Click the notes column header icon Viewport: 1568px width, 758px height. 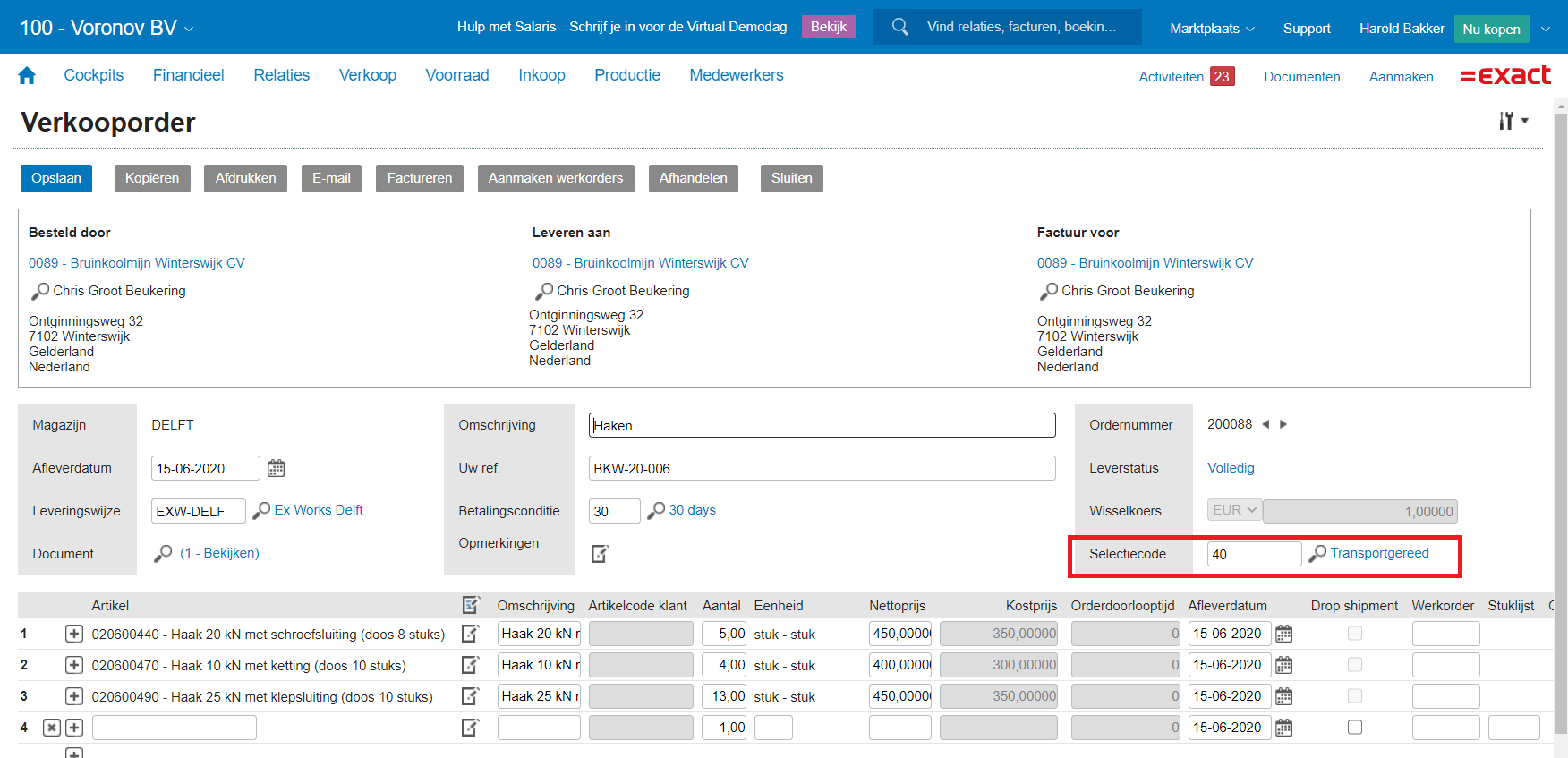(471, 605)
